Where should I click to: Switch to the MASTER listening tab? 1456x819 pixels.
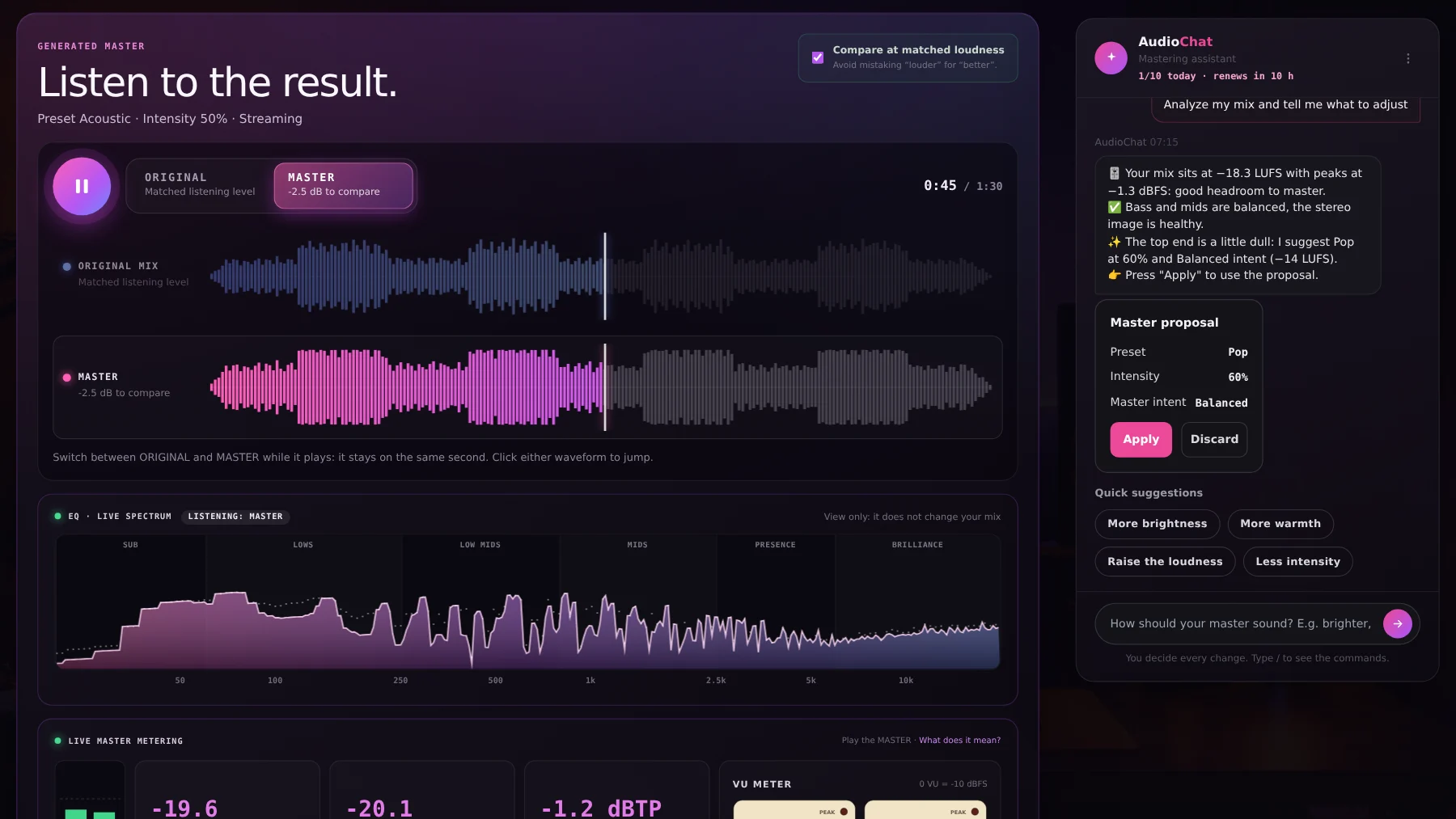tap(343, 185)
